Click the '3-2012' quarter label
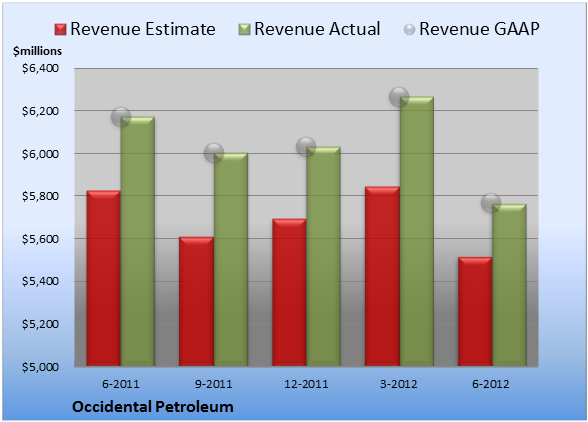Screen dimensions: 588x422 [399, 384]
